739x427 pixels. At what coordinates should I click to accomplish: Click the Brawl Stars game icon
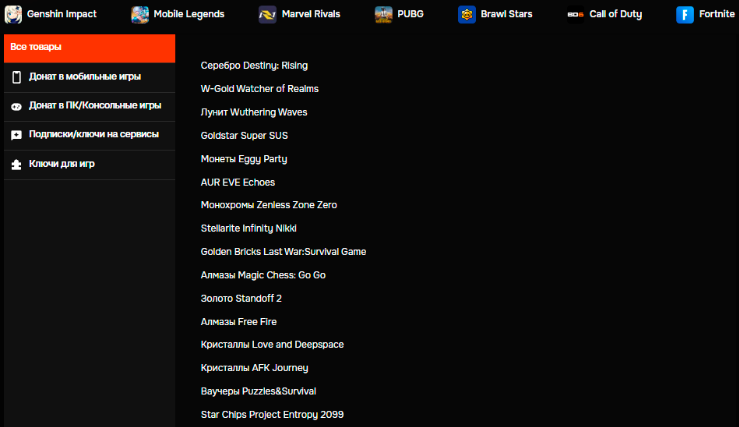pos(467,15)
